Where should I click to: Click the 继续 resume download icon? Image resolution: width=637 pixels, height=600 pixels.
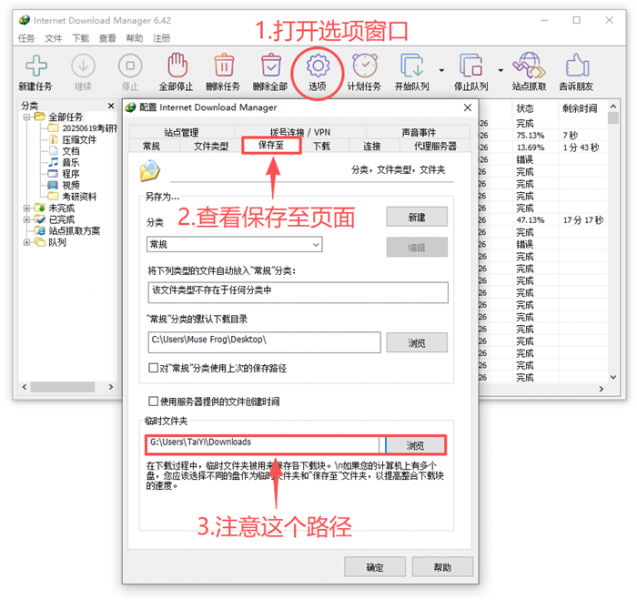[x=83, y=65]
